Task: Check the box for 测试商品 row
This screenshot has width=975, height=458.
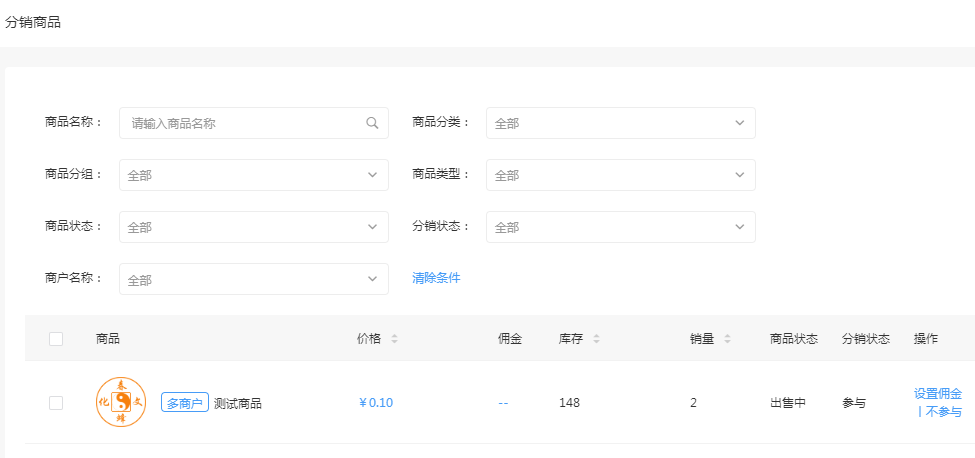Action: (x=56, y=403)
